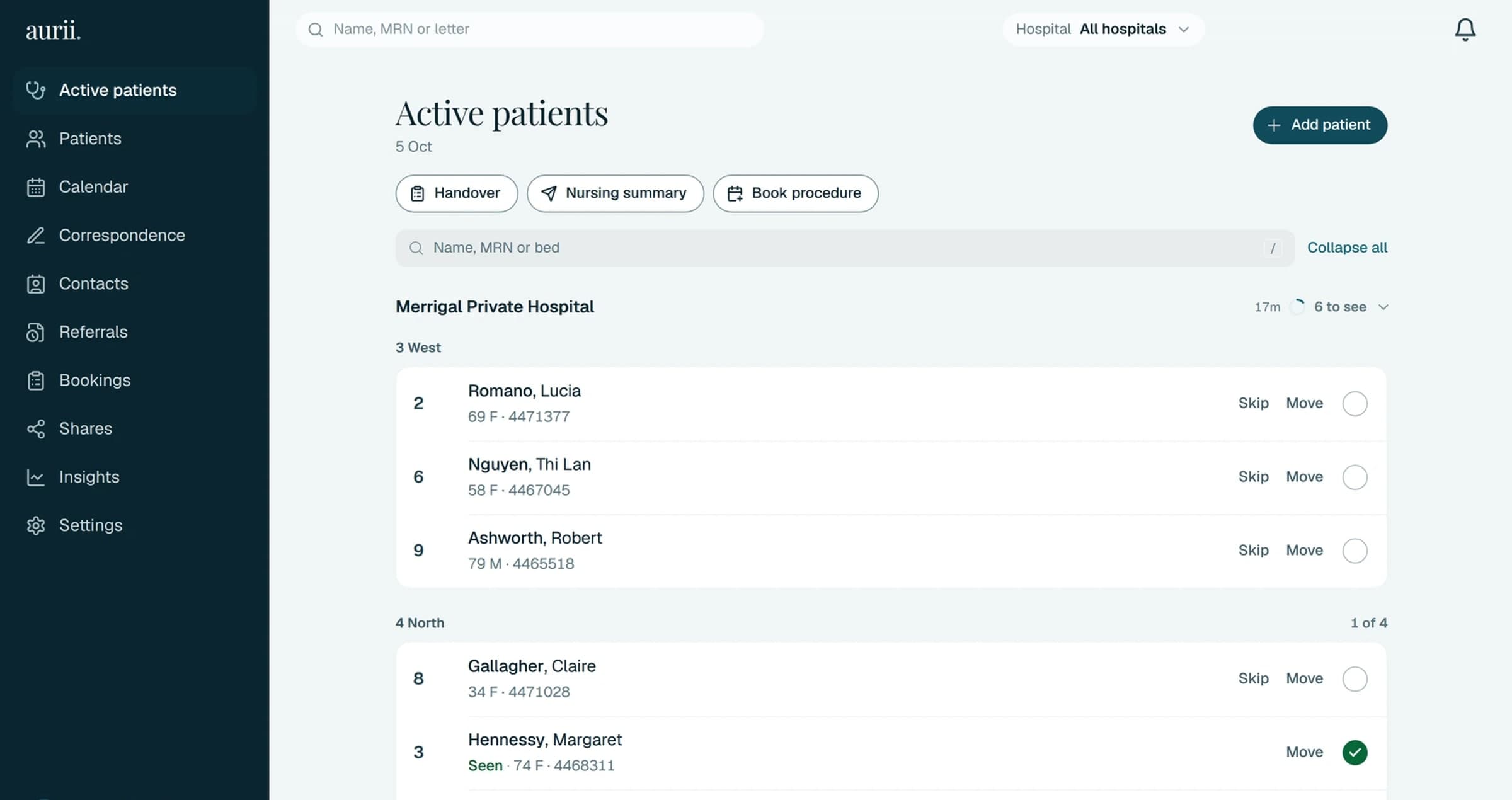
Task: Click the Correspondence pen icon
Action: tap(36, 235)
